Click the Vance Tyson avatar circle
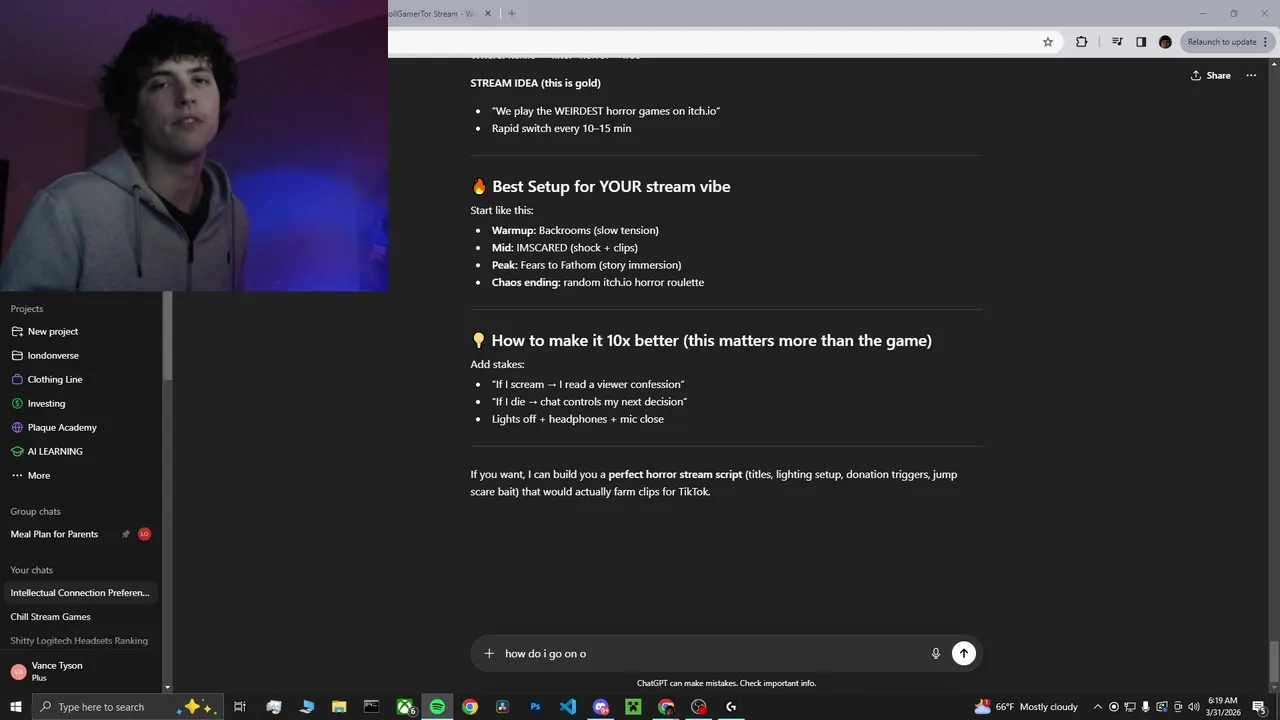1280x720 pixels. 18,672
